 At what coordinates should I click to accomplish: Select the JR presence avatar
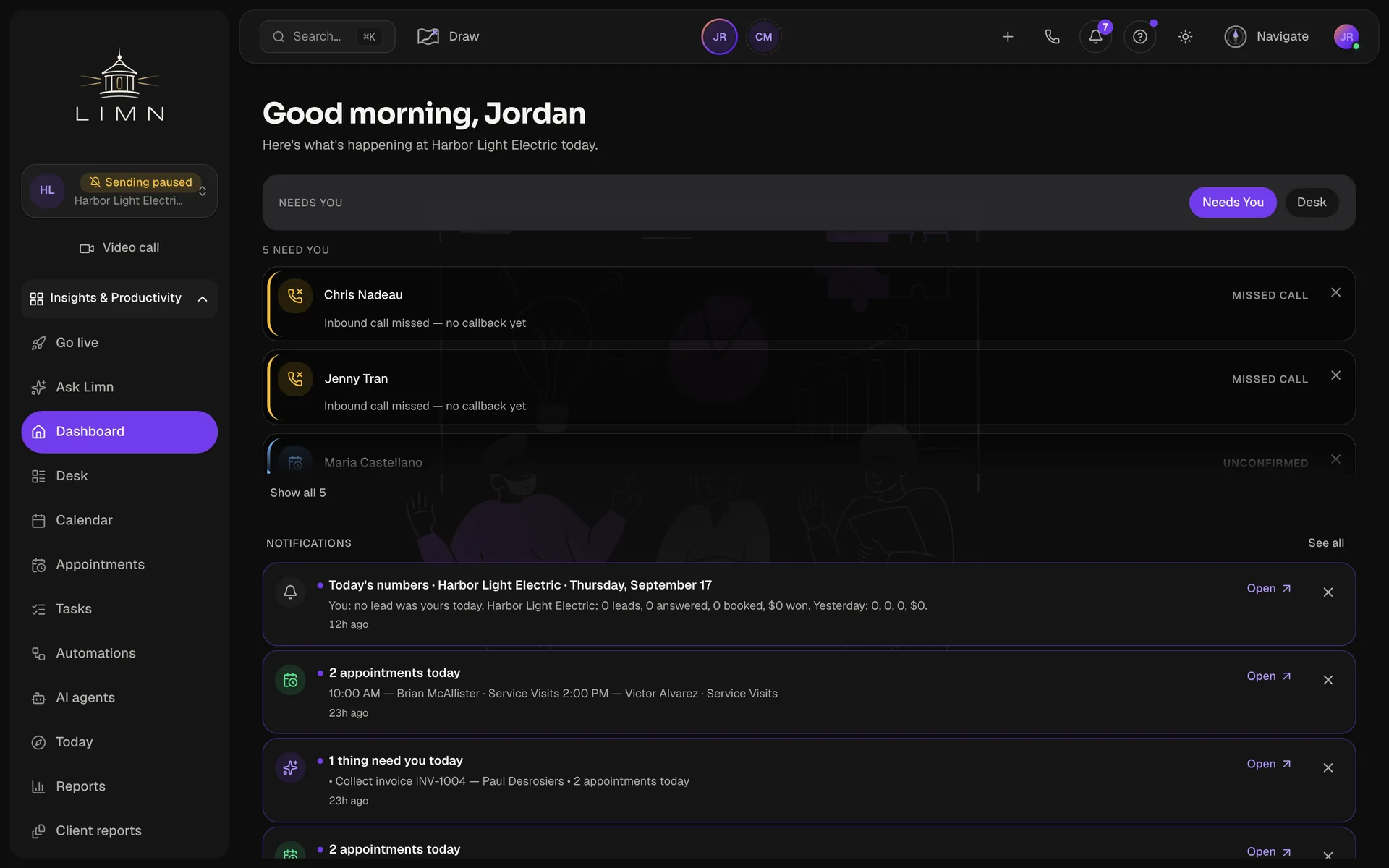719,37
